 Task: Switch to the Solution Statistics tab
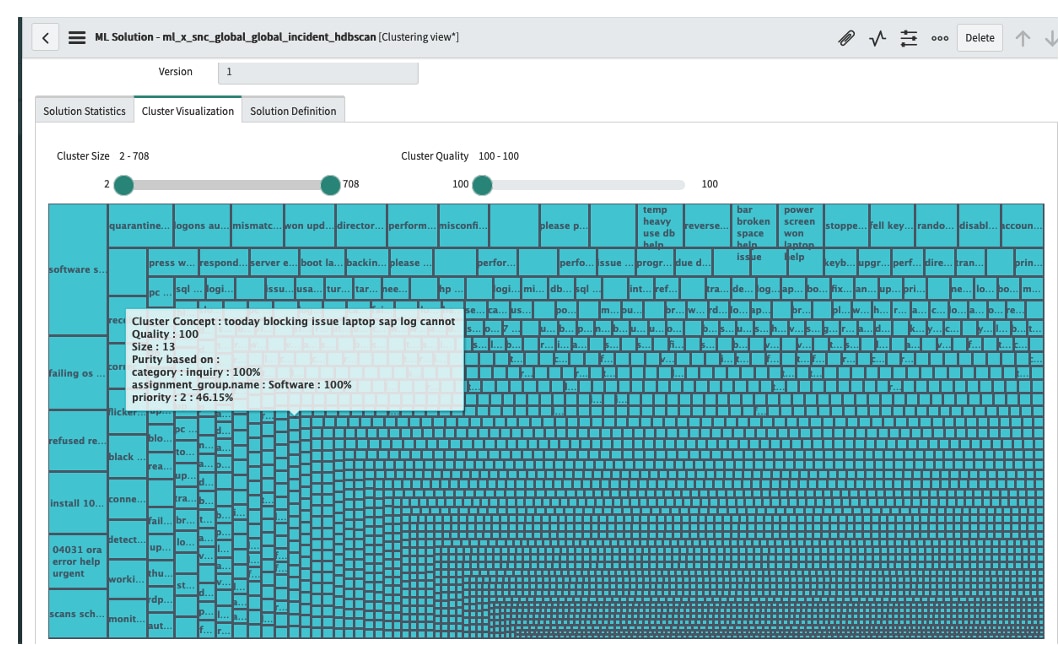83,110
